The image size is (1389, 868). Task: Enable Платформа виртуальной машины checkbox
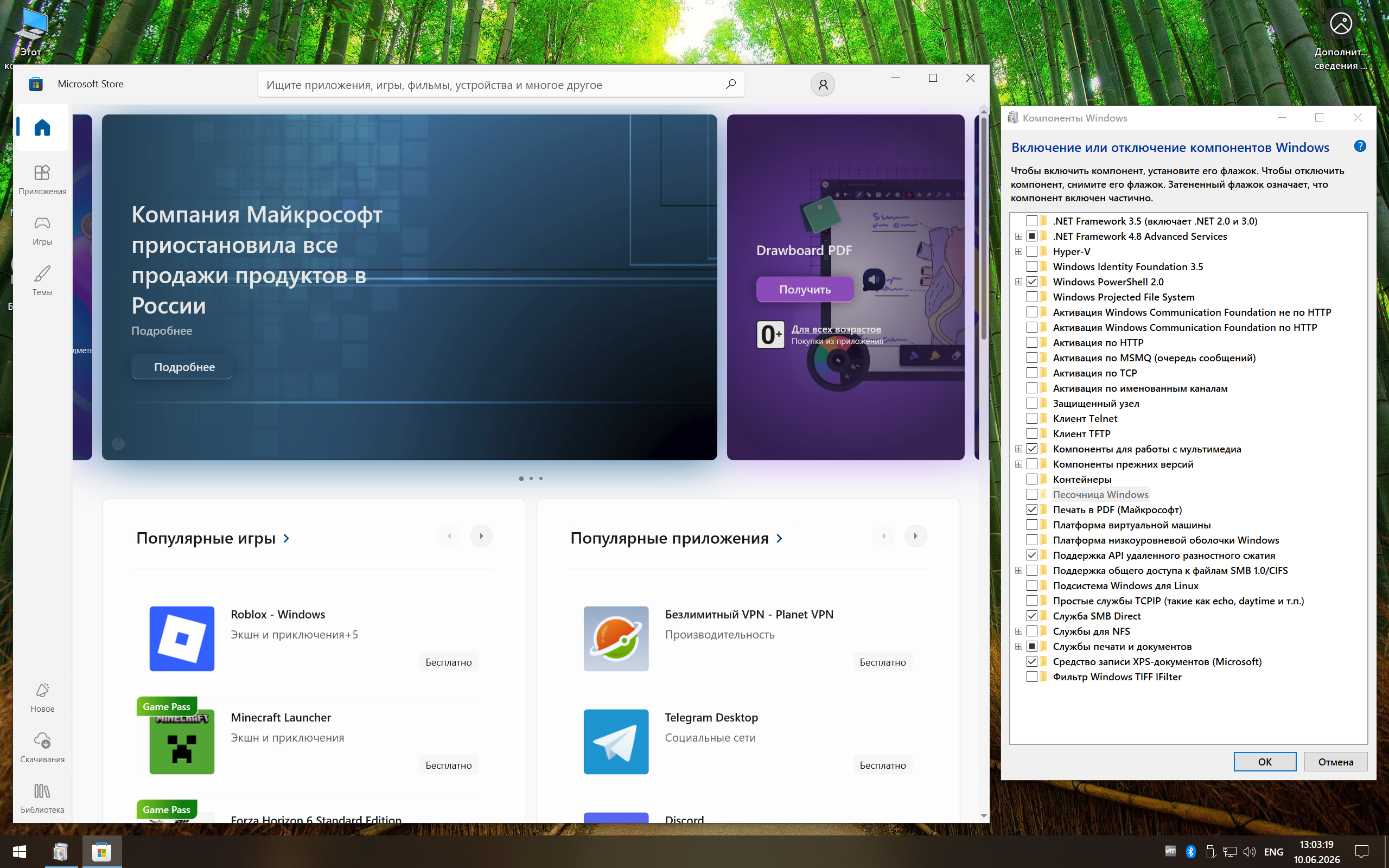tap(1031, 525)
